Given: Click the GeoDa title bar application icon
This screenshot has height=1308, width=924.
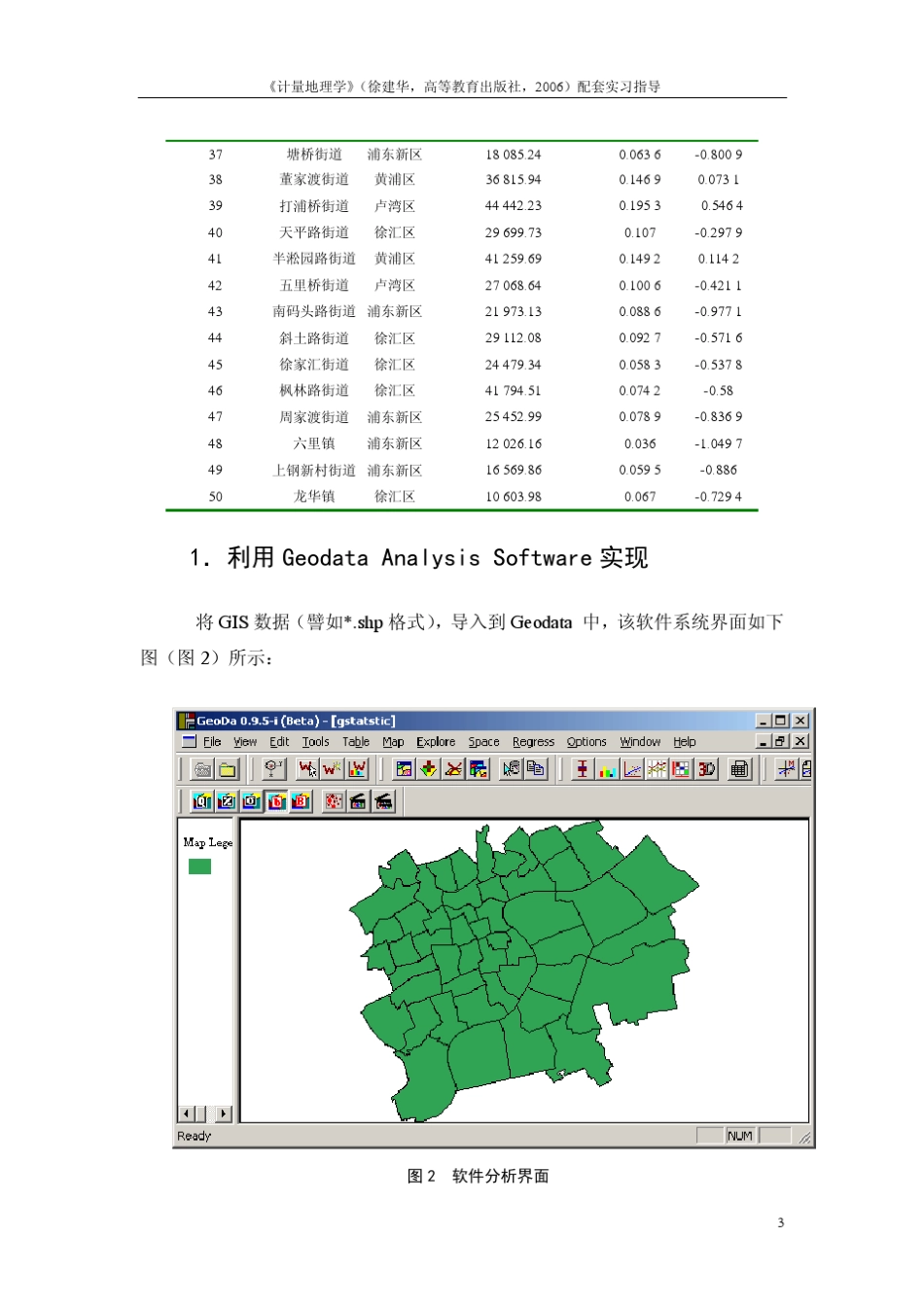Looking at the screenshot, I should (x=188, y=721).
